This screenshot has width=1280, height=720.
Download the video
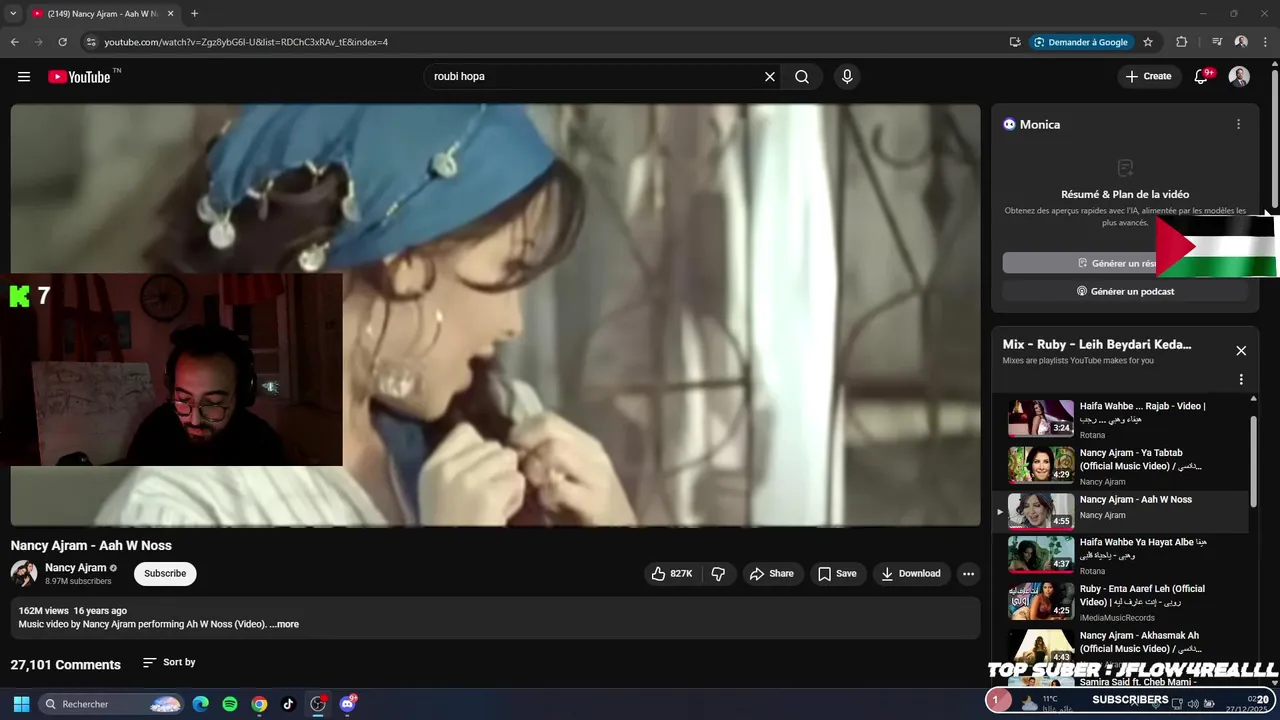[911, 574]
